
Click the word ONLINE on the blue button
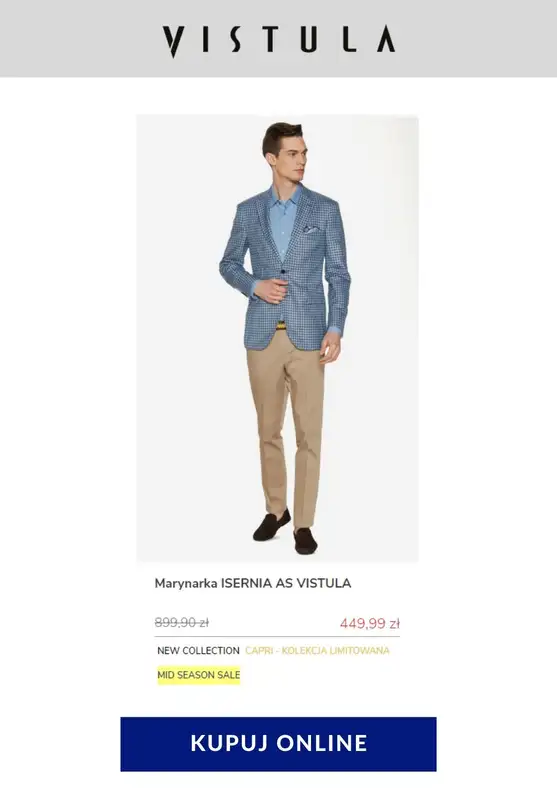click(x=322, y=743)
